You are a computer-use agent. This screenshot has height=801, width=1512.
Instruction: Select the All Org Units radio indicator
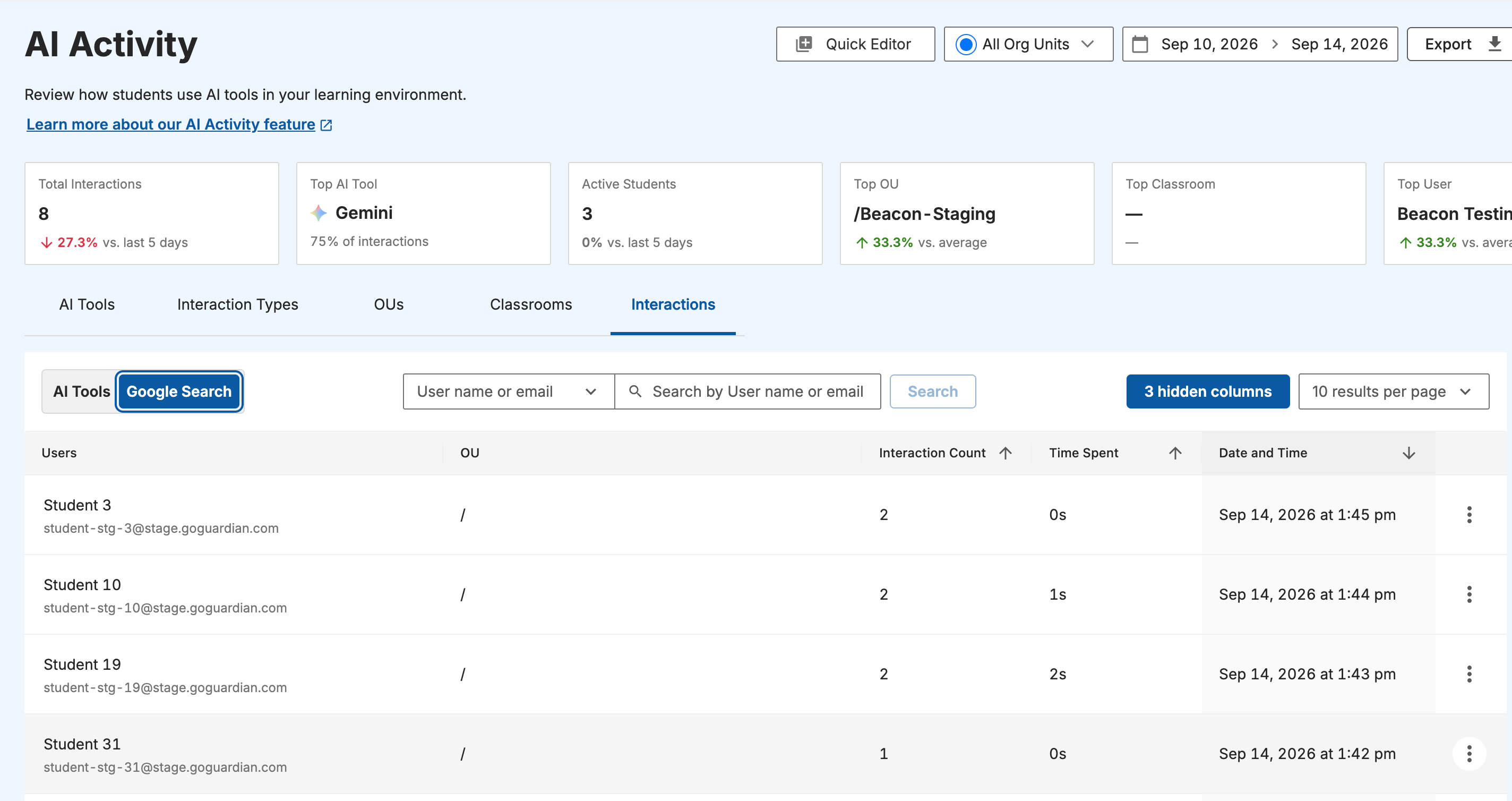coord(966,44)
